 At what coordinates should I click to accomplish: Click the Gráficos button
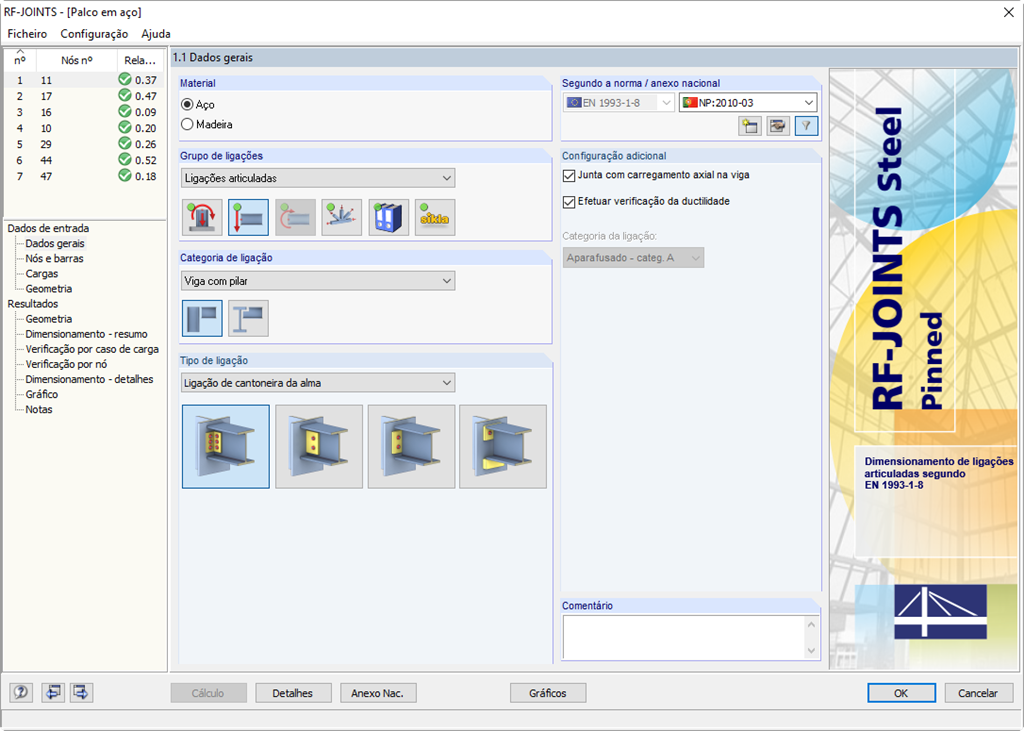coord(548,693)
